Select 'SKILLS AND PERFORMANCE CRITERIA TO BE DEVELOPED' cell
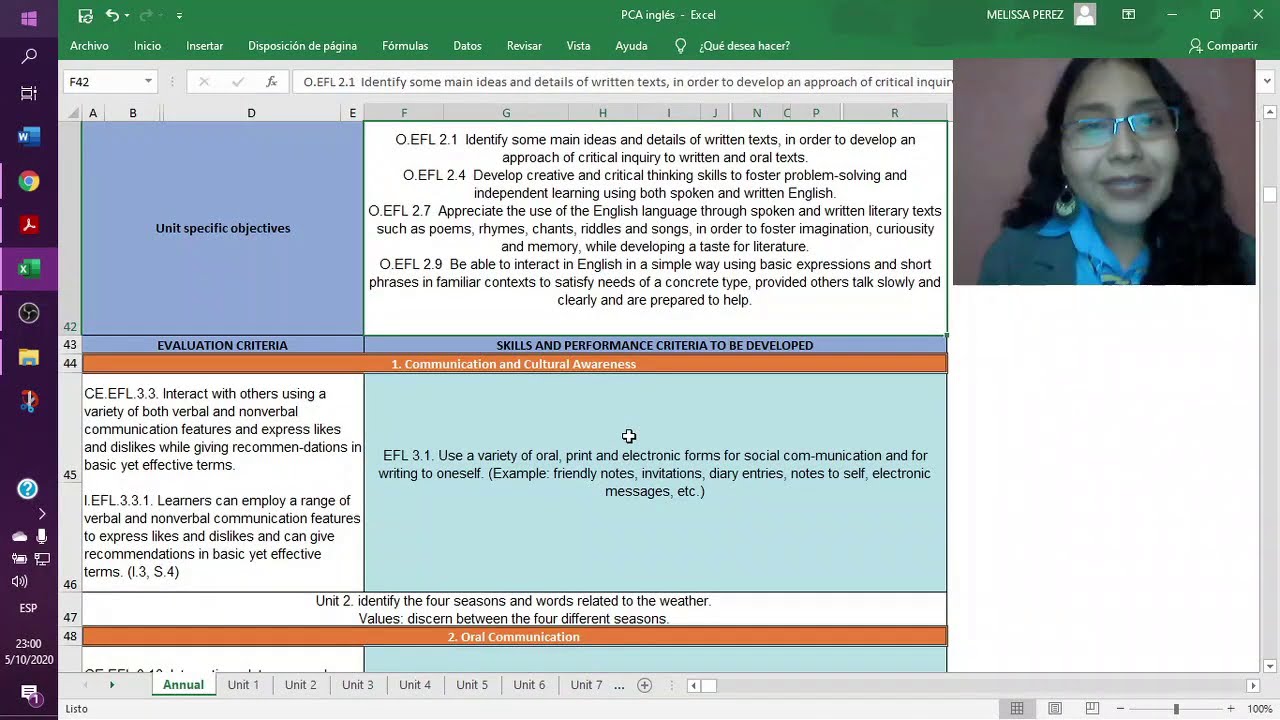 tap(655, 345)
